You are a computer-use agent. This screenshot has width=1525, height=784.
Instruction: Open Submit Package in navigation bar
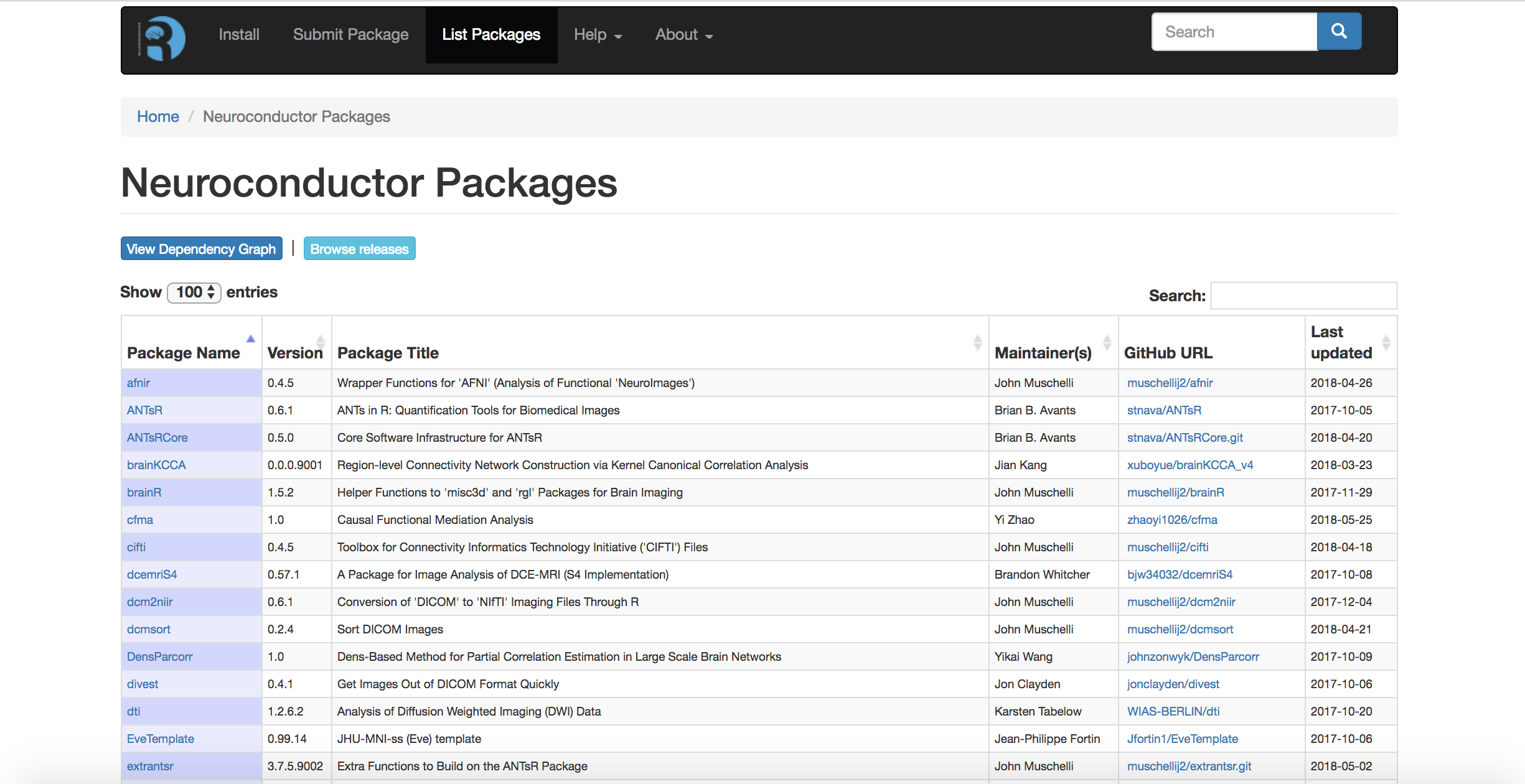click(x=351, y=35)
